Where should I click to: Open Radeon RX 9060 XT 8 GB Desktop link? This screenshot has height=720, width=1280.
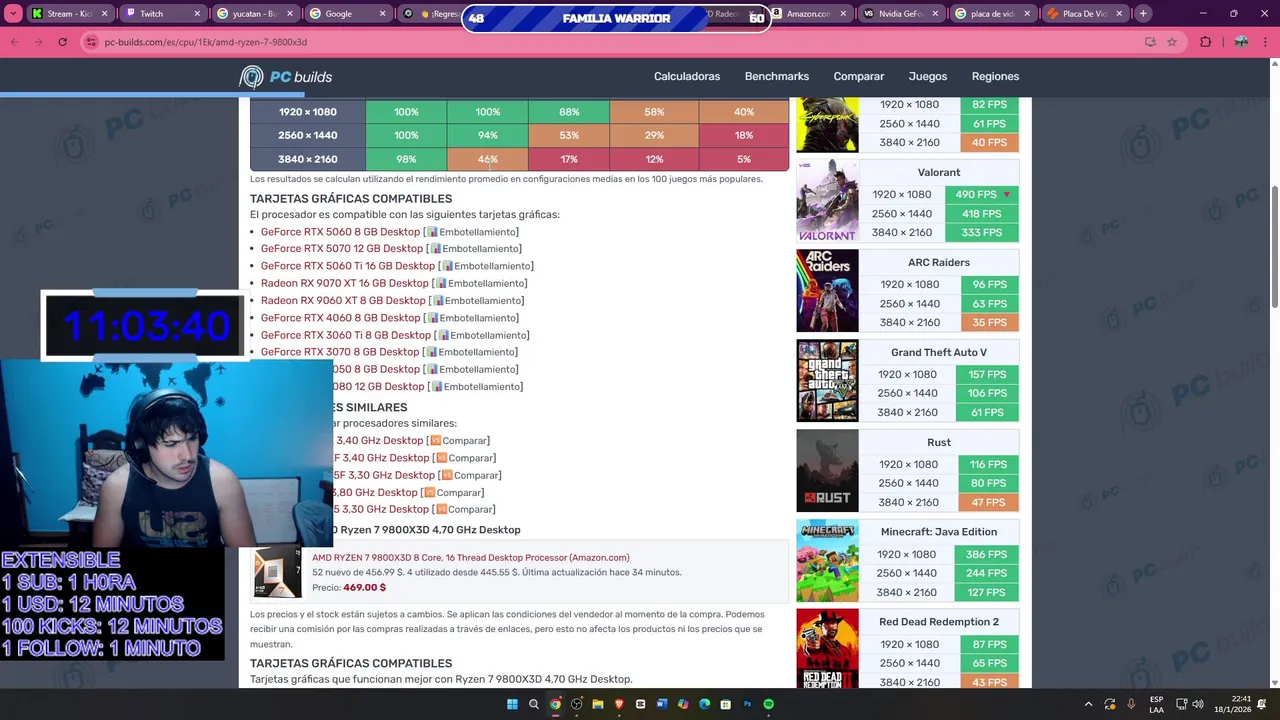tap(343, 301)
